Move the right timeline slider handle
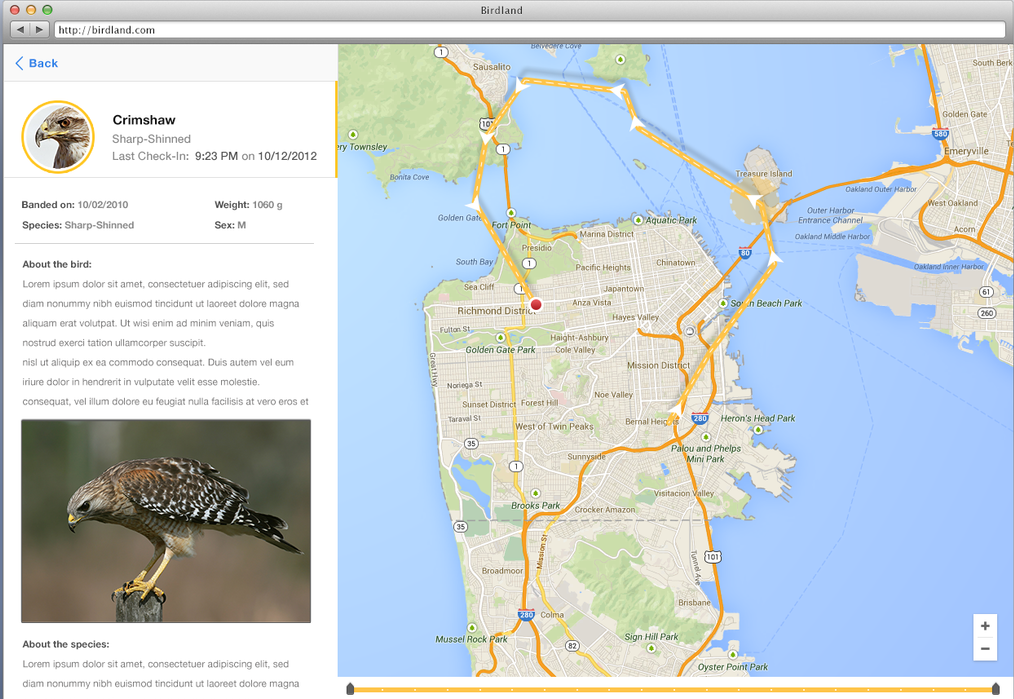This screenshot has height=699, width=1014. click(995, 689)
